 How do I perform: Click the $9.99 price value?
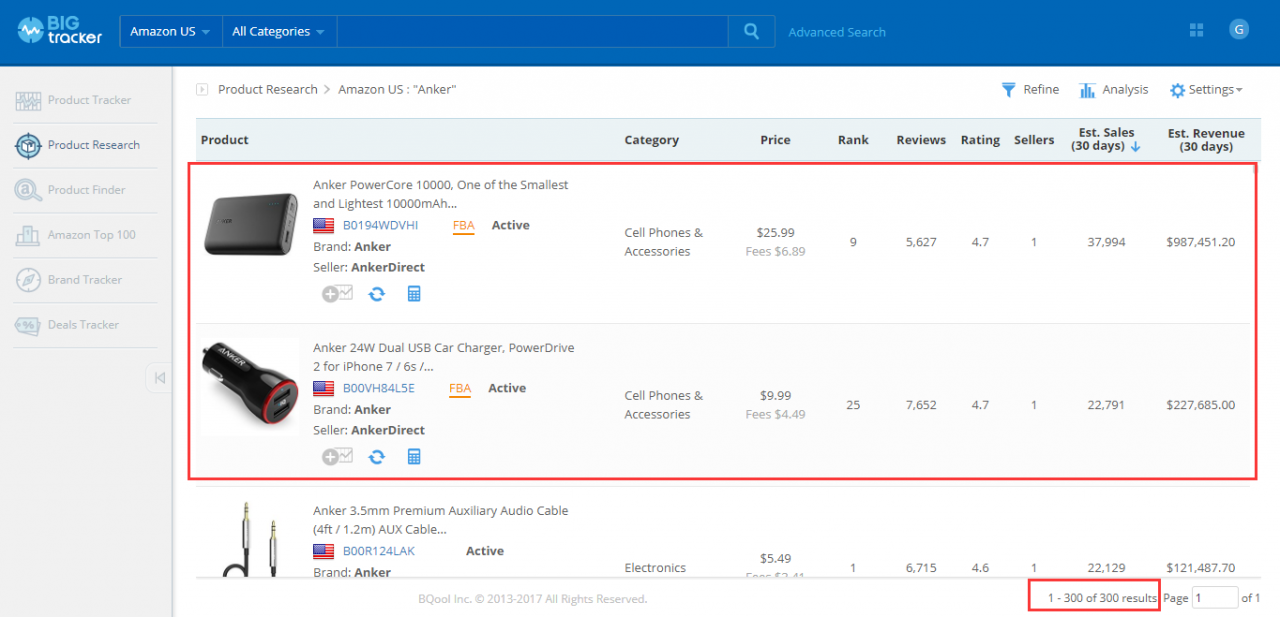tap(775, 395)
